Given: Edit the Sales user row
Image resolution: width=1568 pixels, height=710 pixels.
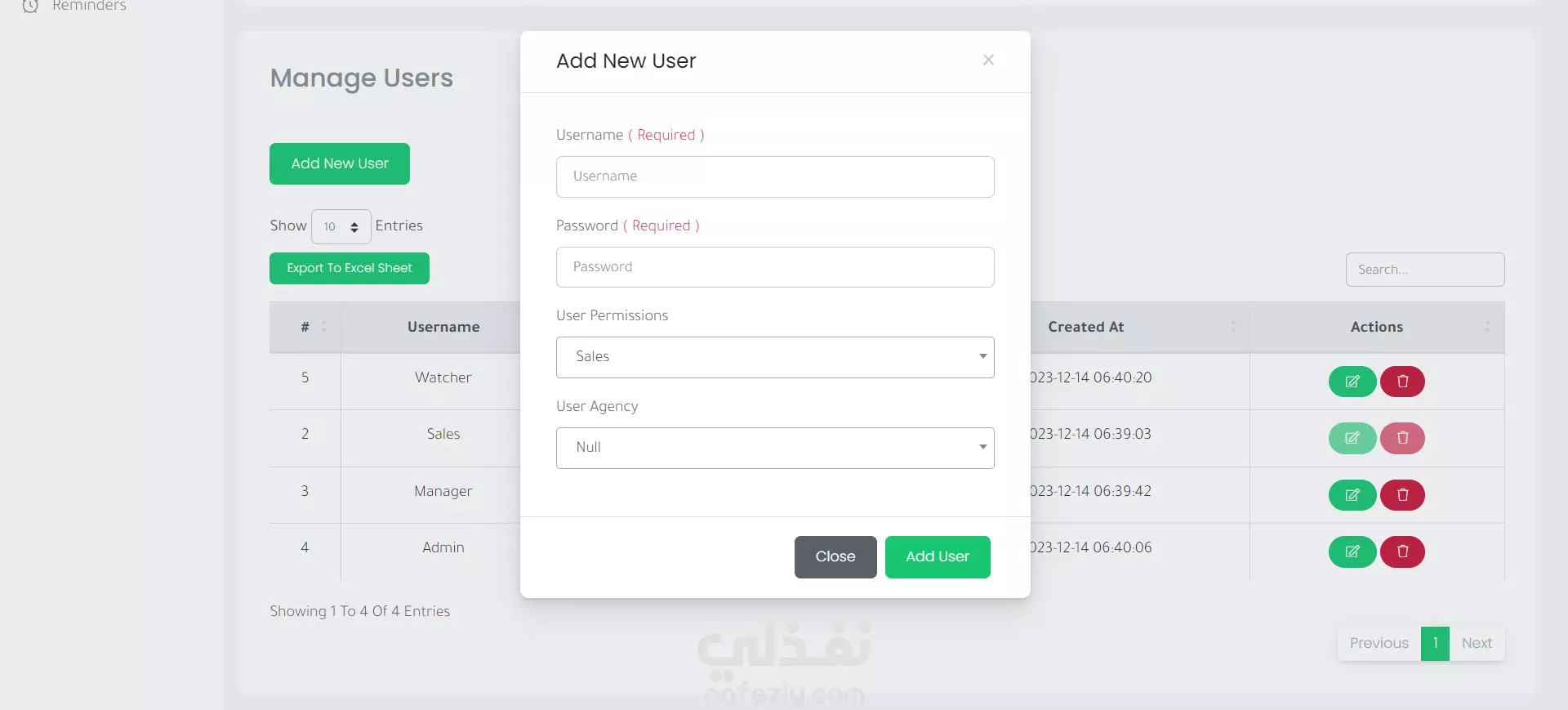Looking at the screenshot, I should pos(1352,438).
